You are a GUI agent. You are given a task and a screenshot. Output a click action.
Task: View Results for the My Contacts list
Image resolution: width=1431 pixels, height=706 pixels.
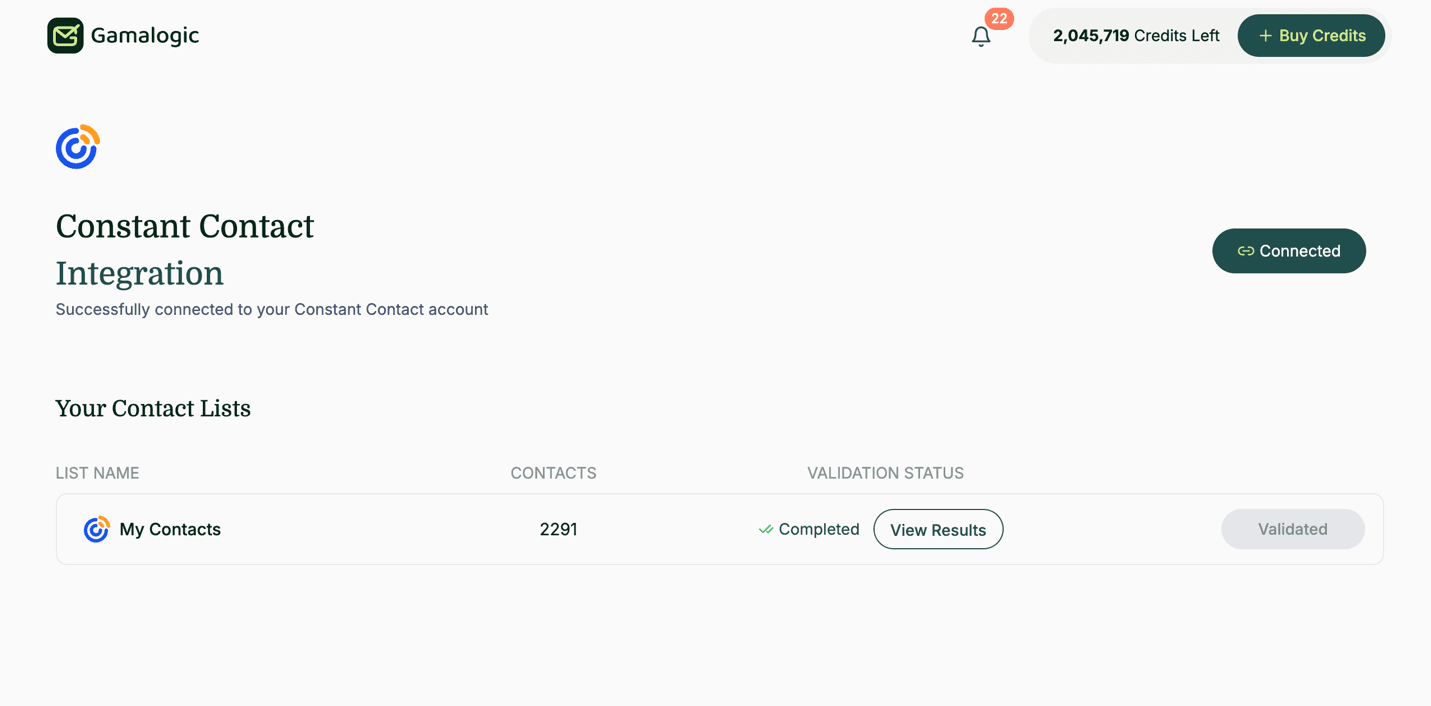coord(938,529)
